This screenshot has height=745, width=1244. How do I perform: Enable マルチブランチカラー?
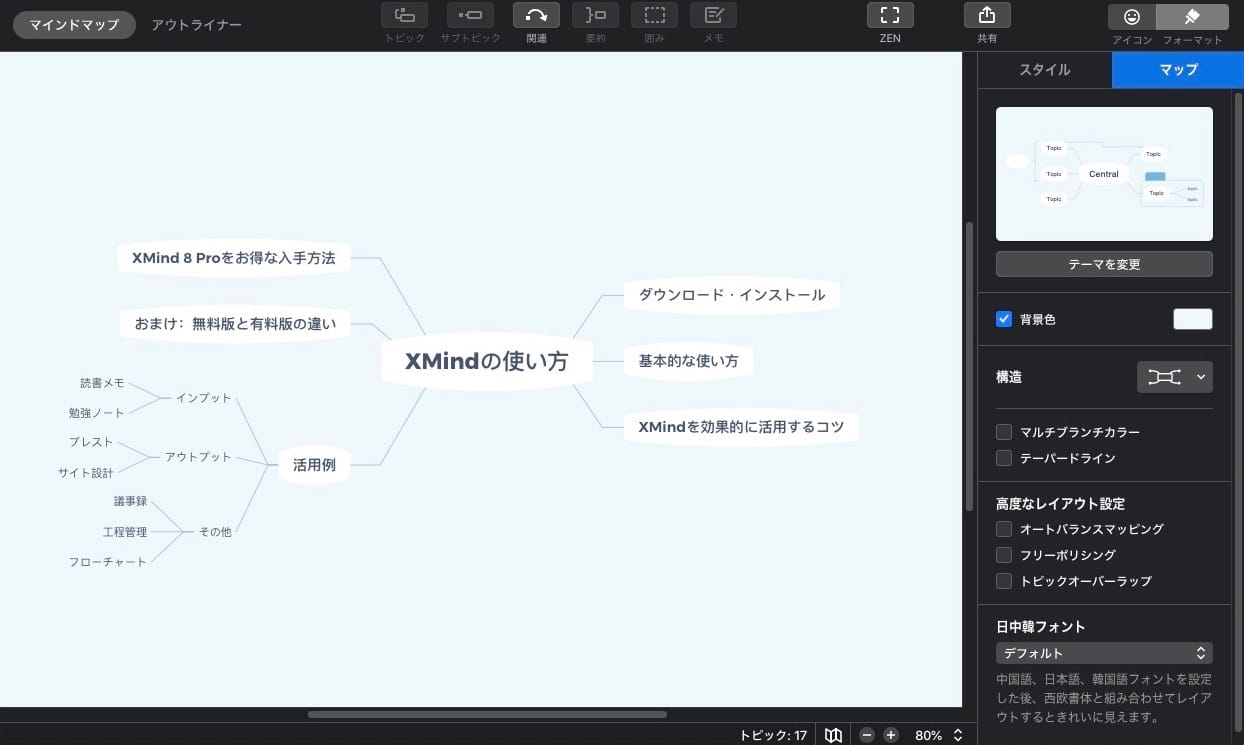pyautogui.click(x=1004, y=432)
